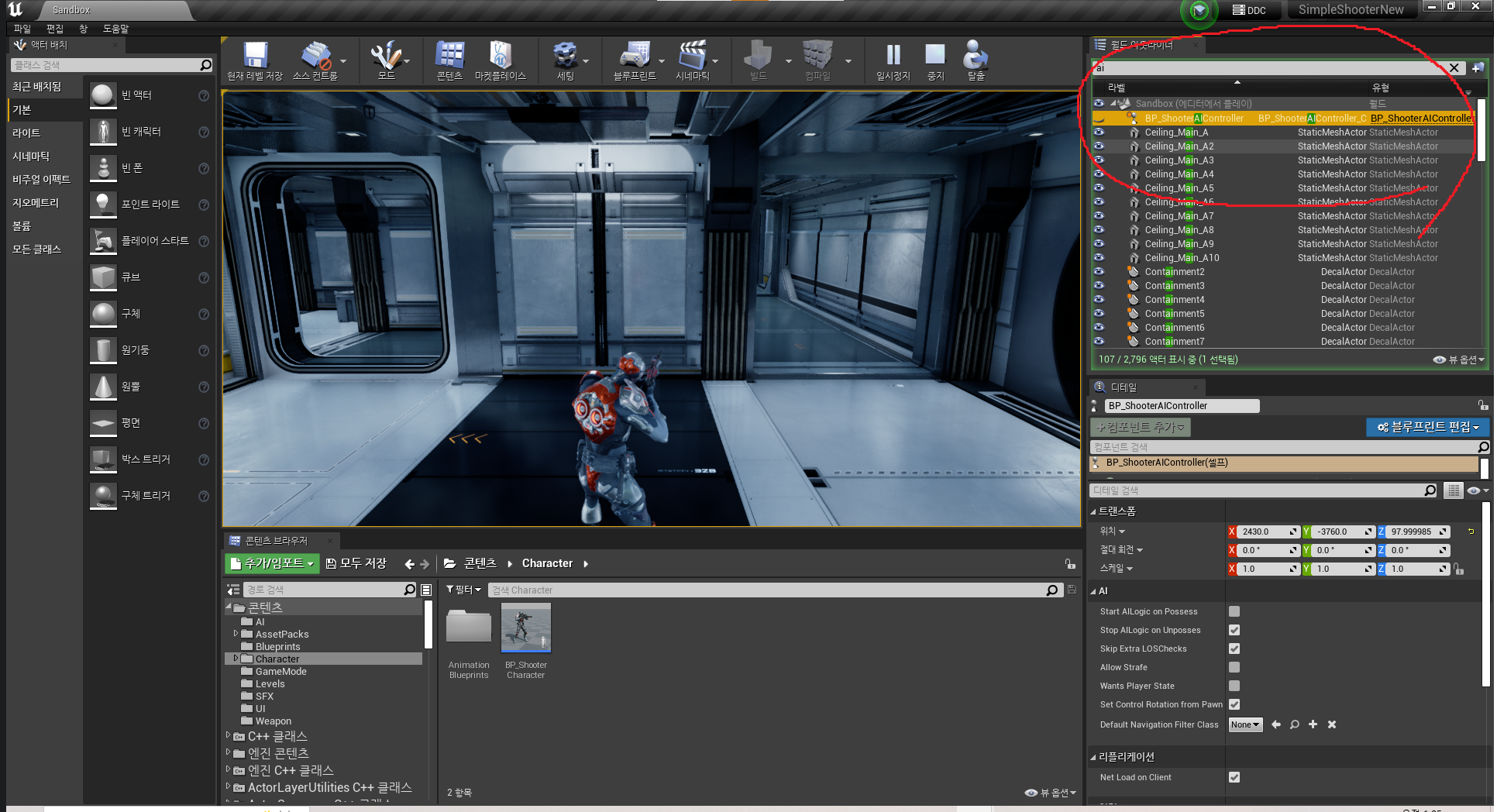Open Blueprints toolbar icon
This screenshot has height=812, width=1497.
click(x=634, y=56)
